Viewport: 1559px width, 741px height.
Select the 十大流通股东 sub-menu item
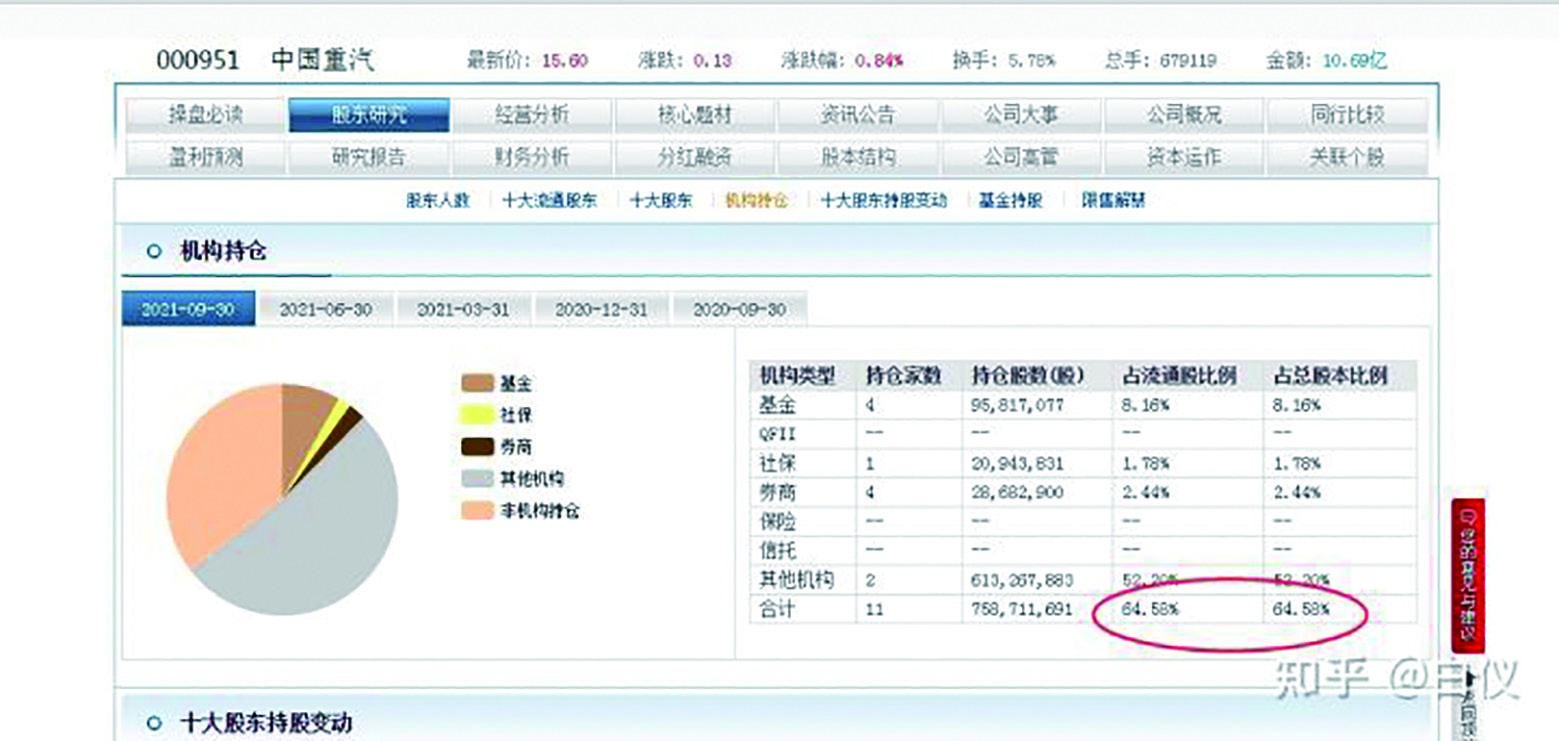pos(550,200)
